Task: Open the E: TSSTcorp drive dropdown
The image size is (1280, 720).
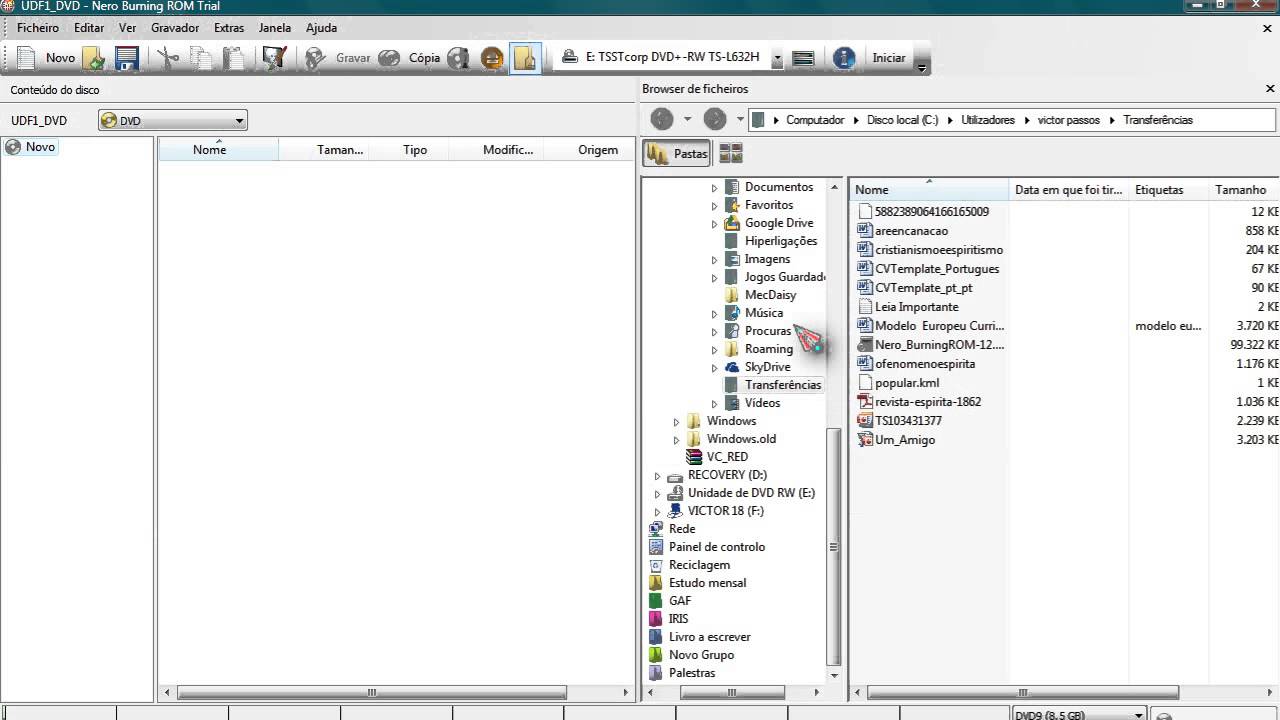Action: 778,58
